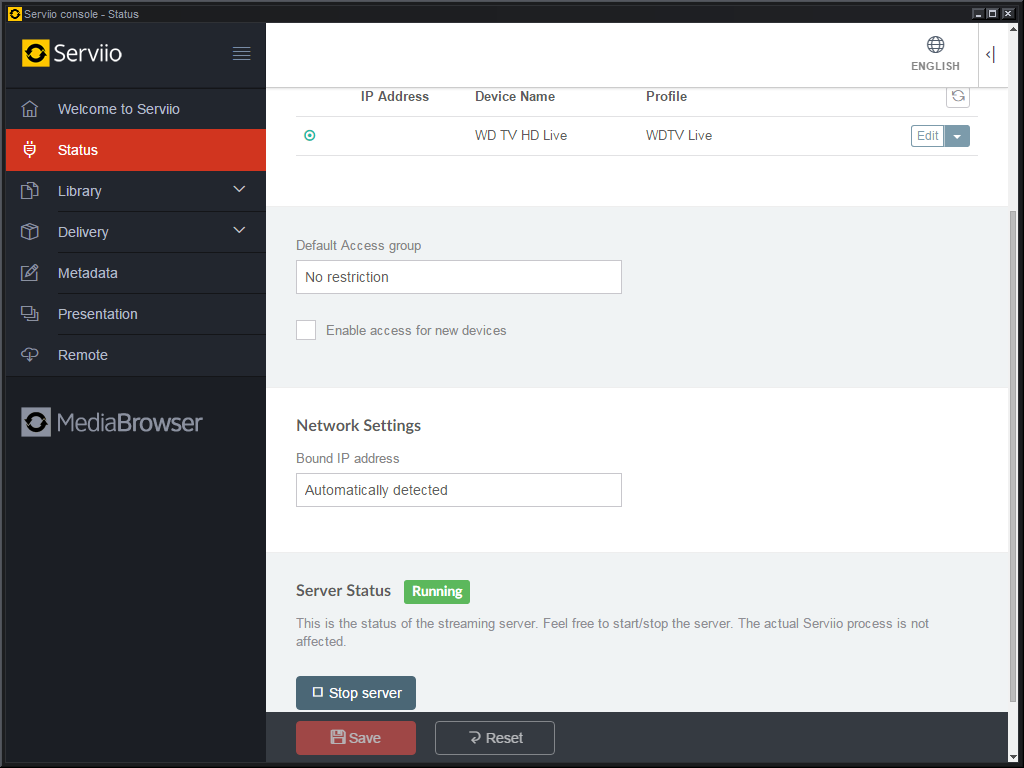Click the home icon beside Welcome to Serviio
Viewport: 1024px width, 768px height.
tap(30, 109)
